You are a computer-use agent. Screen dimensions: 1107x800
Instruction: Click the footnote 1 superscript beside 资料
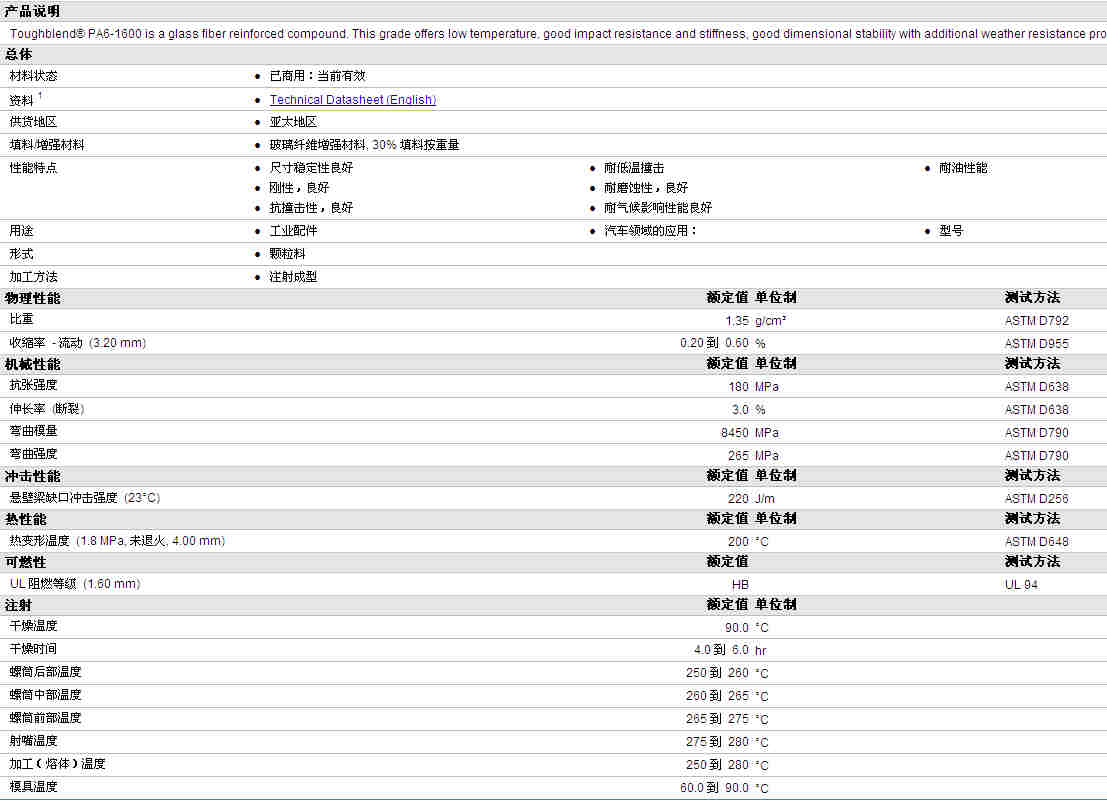coord(41,96)
